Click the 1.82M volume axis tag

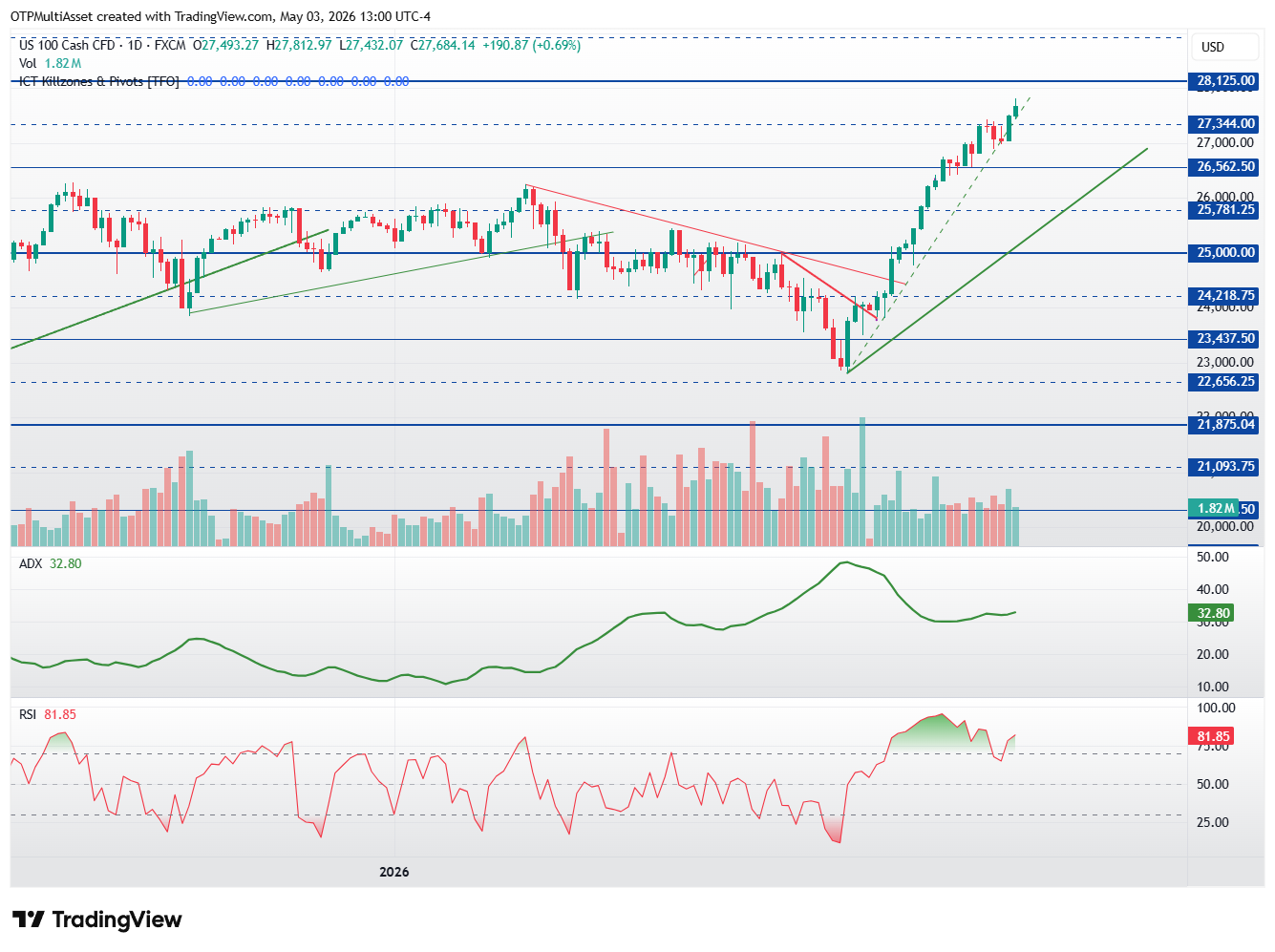(x=1213, y=509)
